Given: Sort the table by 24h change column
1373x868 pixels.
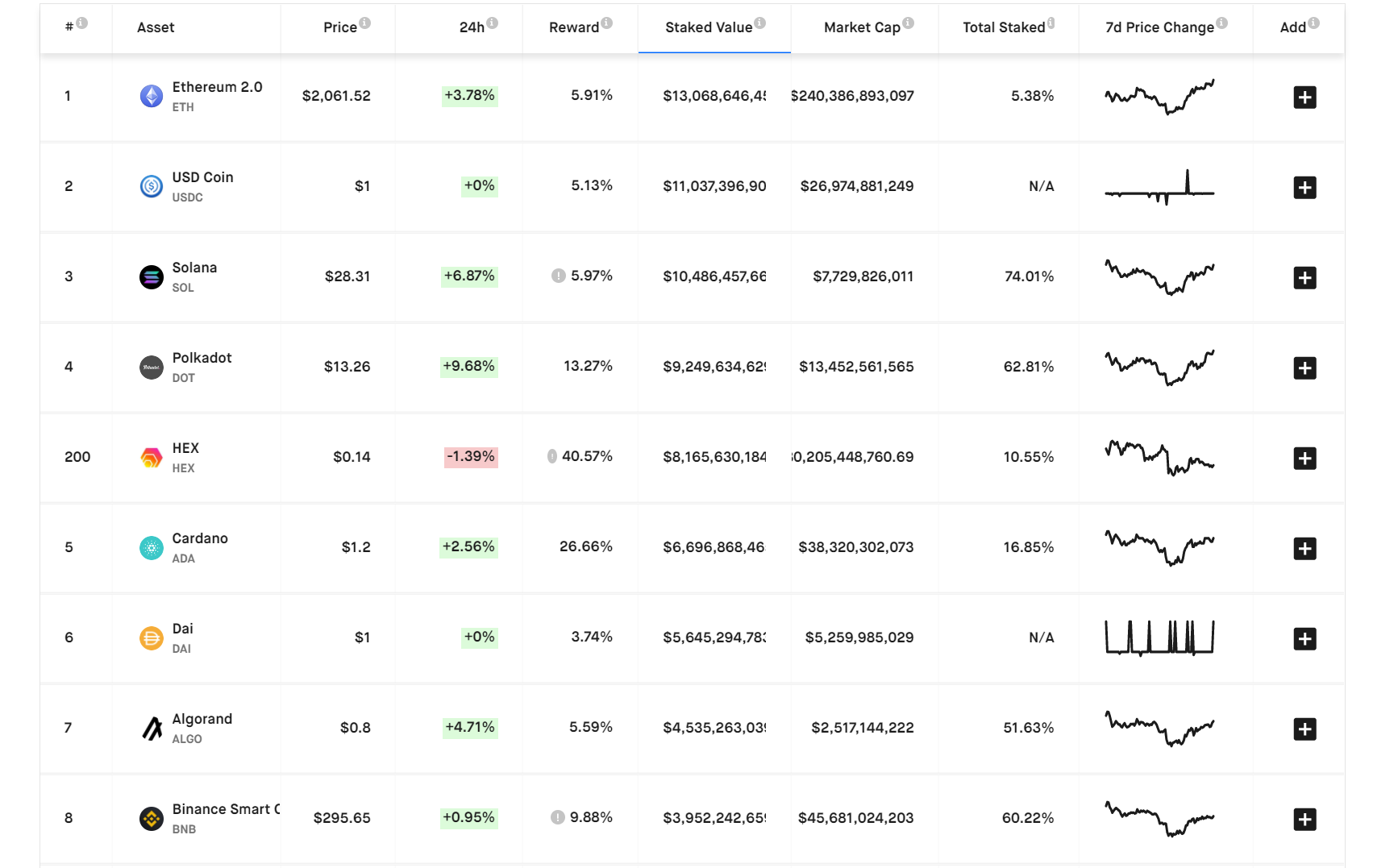Looking at the screenshot, I should tap(472, 27).
